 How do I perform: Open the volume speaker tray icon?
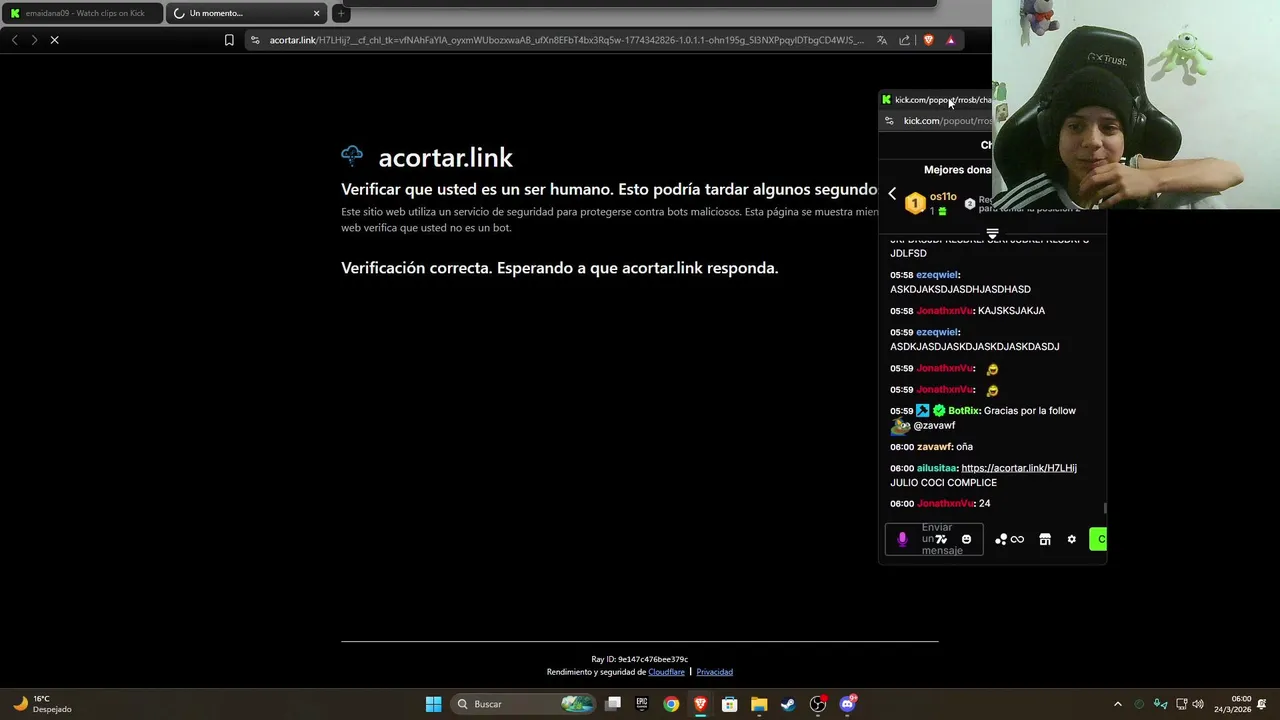(x=1198, y=704)
